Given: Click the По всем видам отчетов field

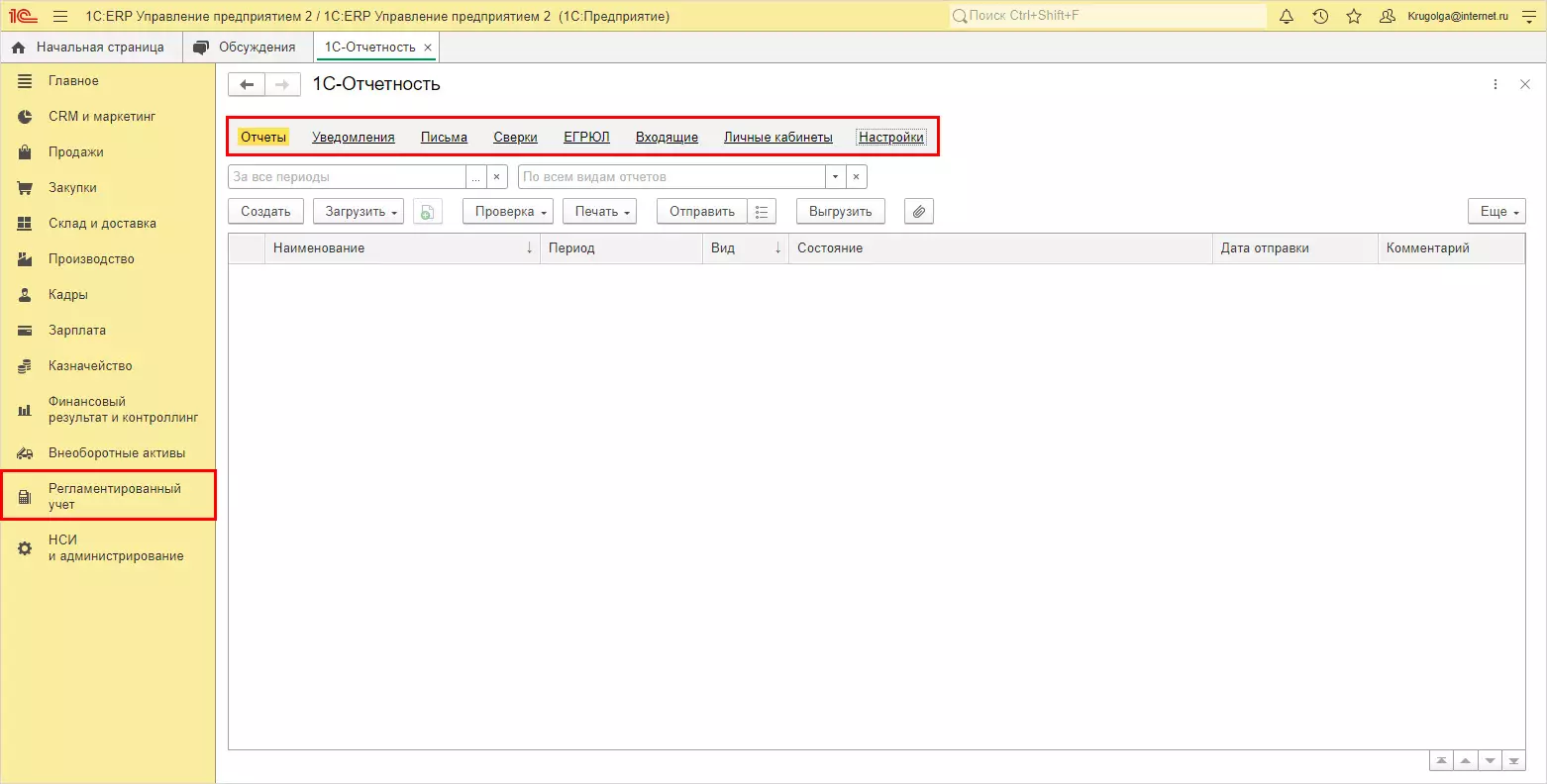Looking at the screenshot, I should click(x=671, y=177).
